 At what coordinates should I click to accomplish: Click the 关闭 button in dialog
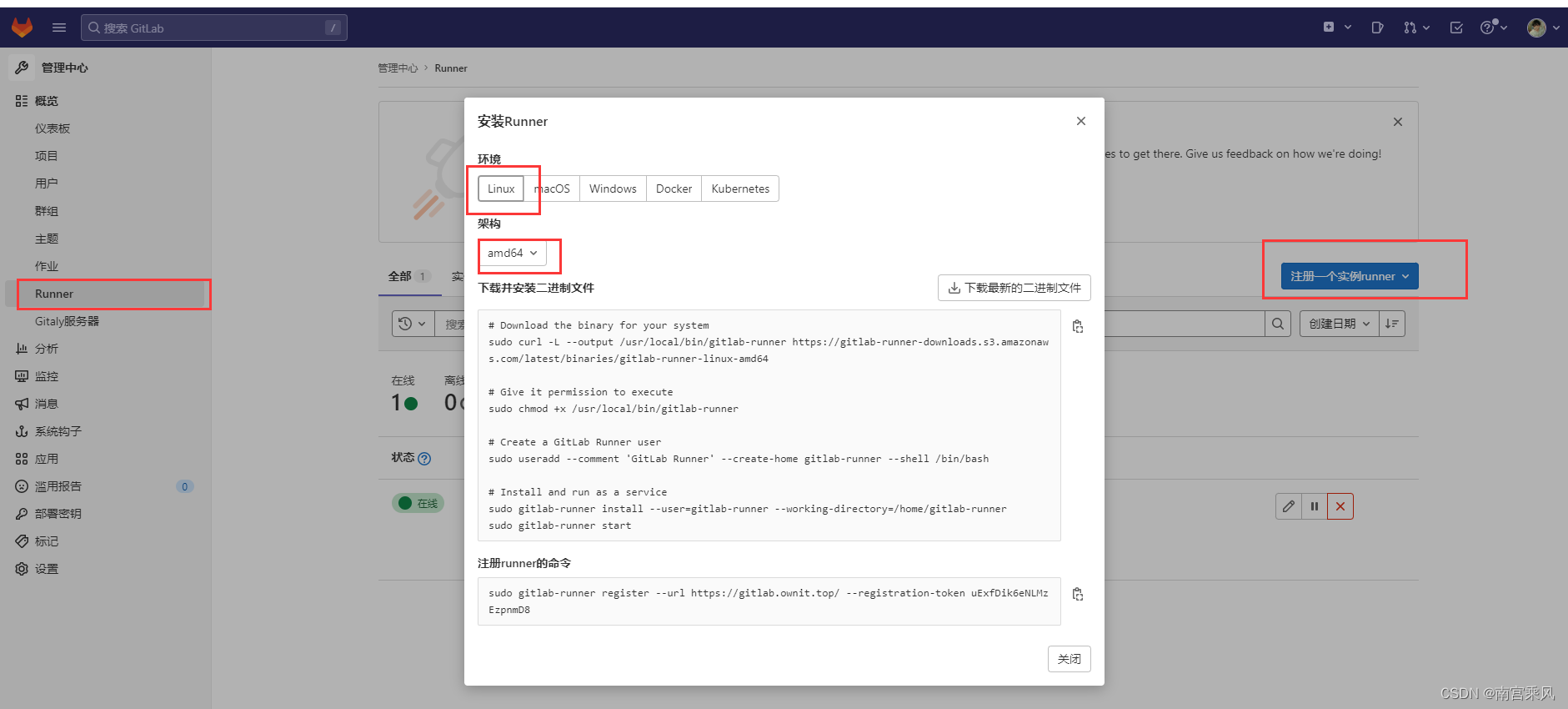[1070, 659]
